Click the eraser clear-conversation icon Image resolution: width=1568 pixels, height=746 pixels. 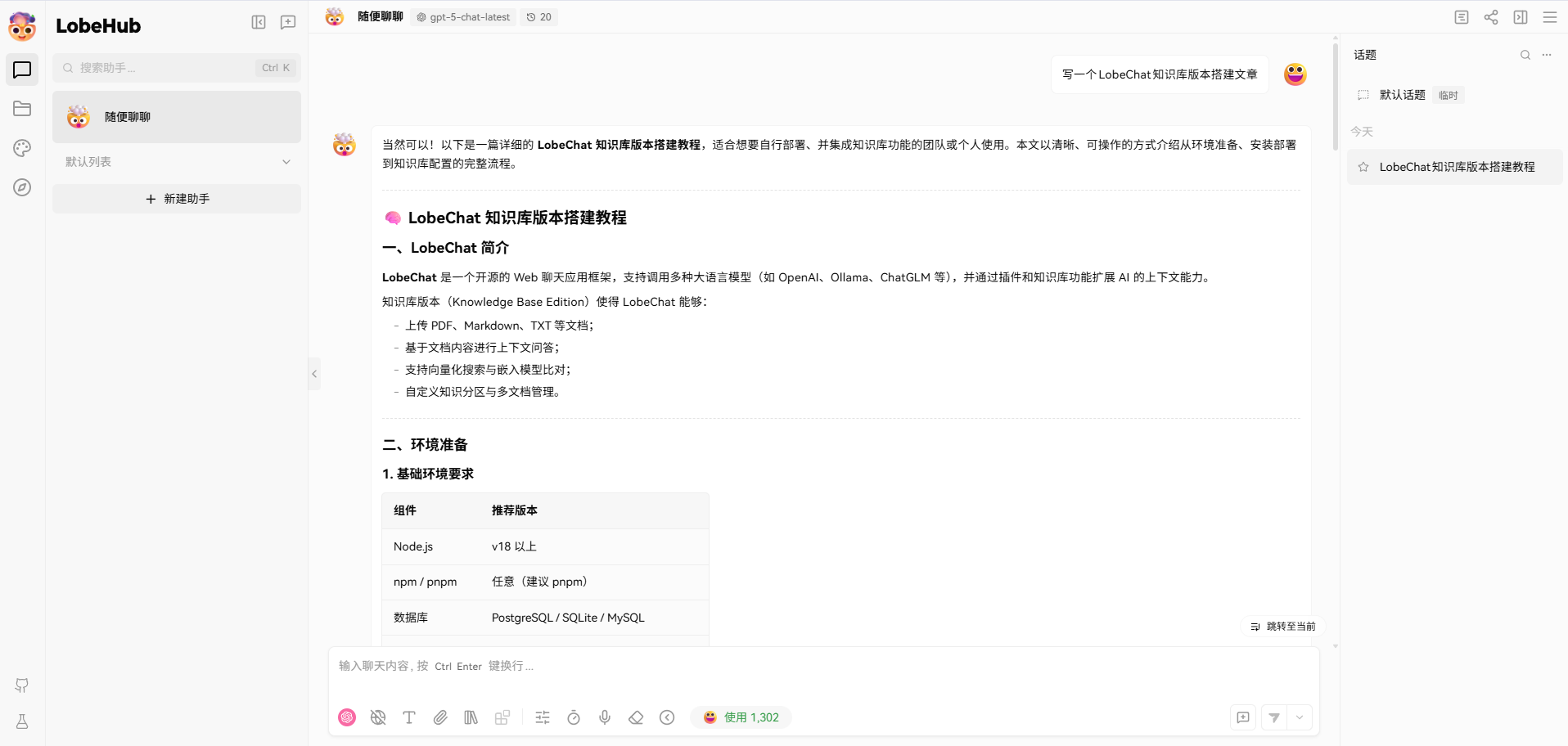[636, 717]
